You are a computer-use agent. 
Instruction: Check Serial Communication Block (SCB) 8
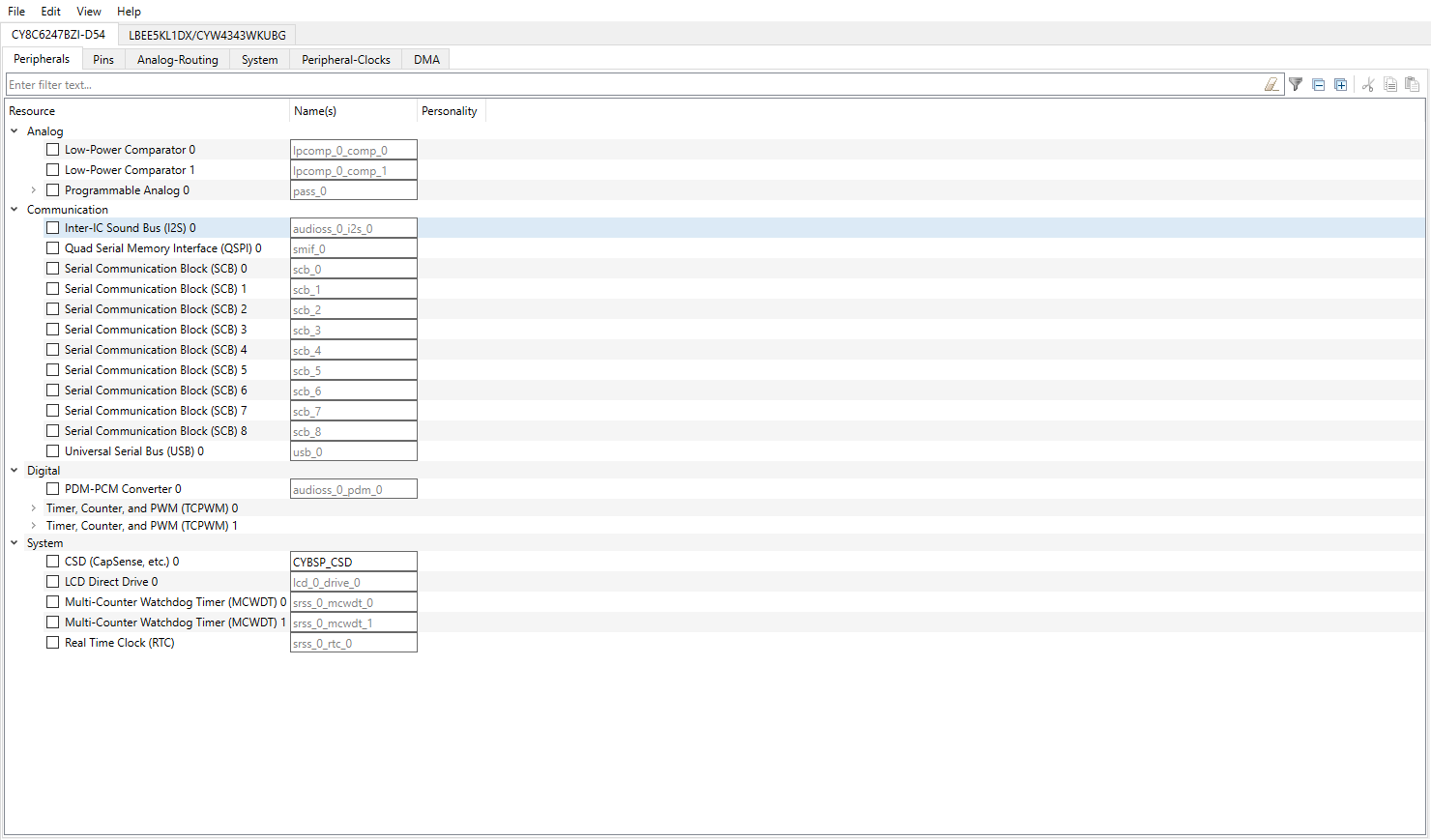pos(53,431)
